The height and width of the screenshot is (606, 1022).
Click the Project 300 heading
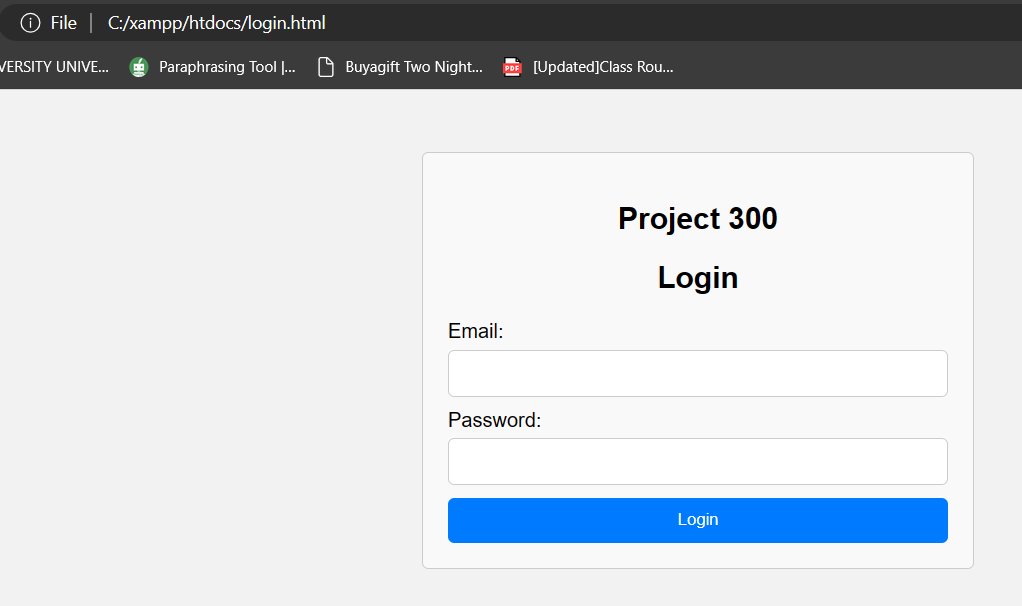point(697,218)
